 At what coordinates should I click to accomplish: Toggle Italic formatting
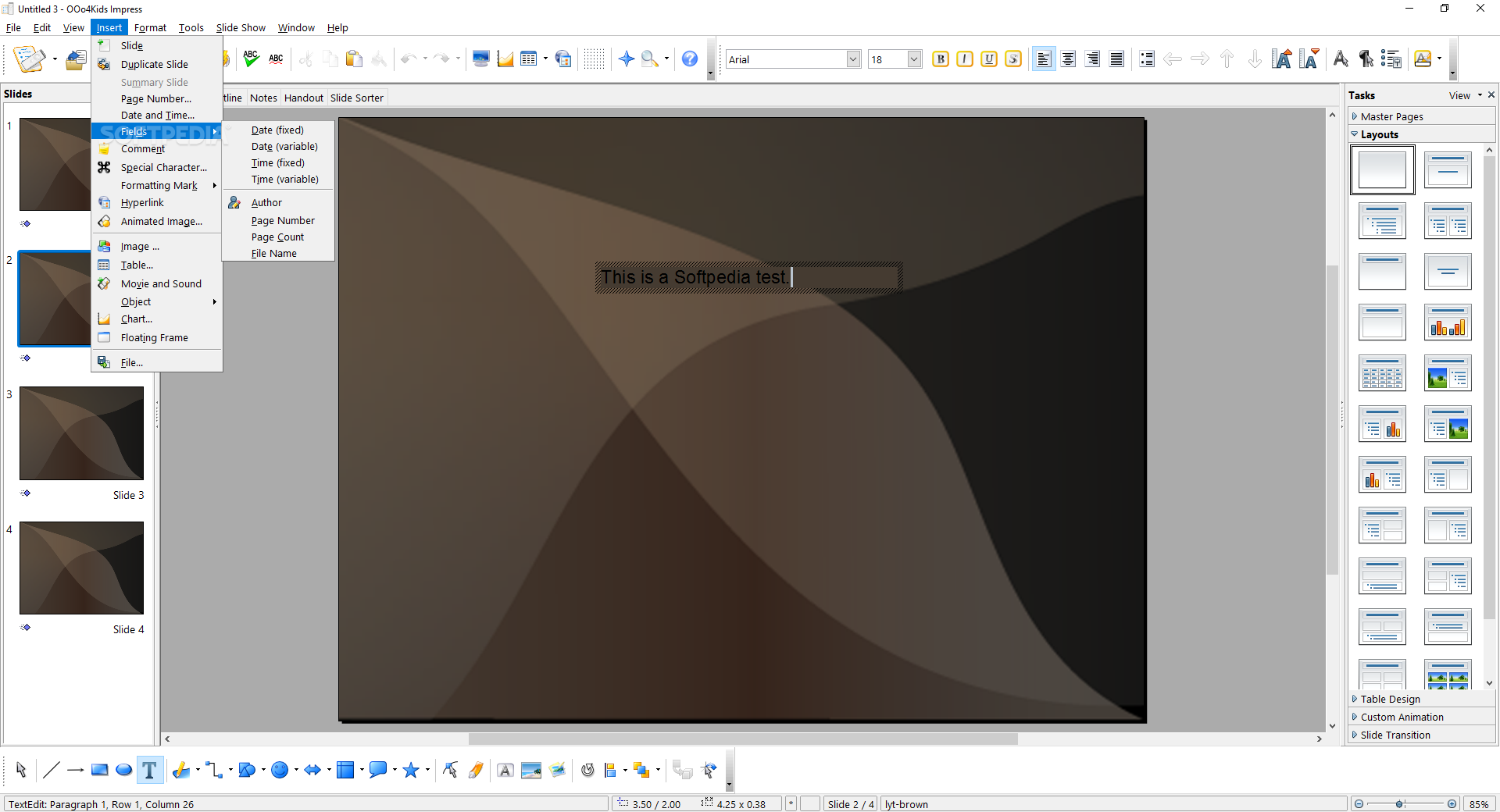[x=965, y=59]
